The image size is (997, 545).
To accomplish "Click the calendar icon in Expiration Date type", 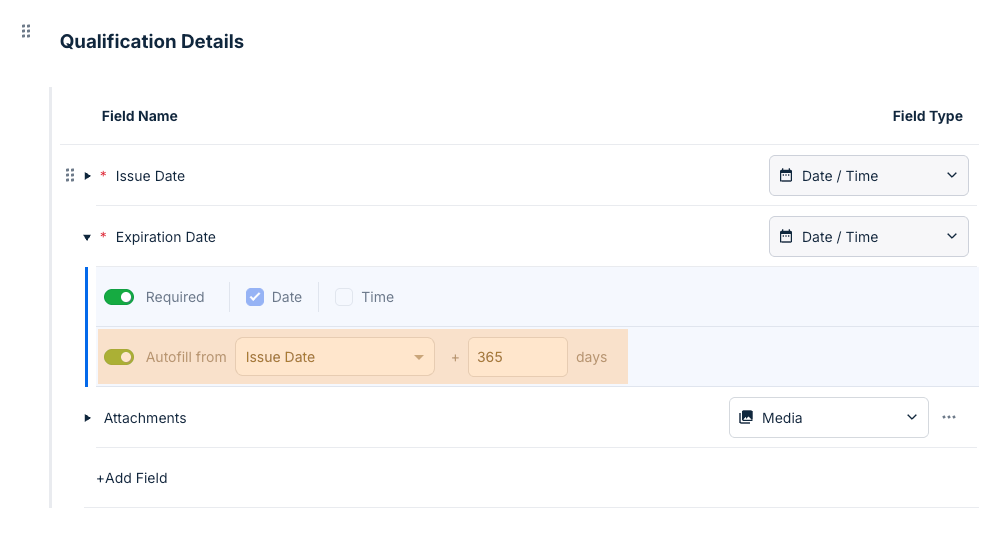I will 786,237.
